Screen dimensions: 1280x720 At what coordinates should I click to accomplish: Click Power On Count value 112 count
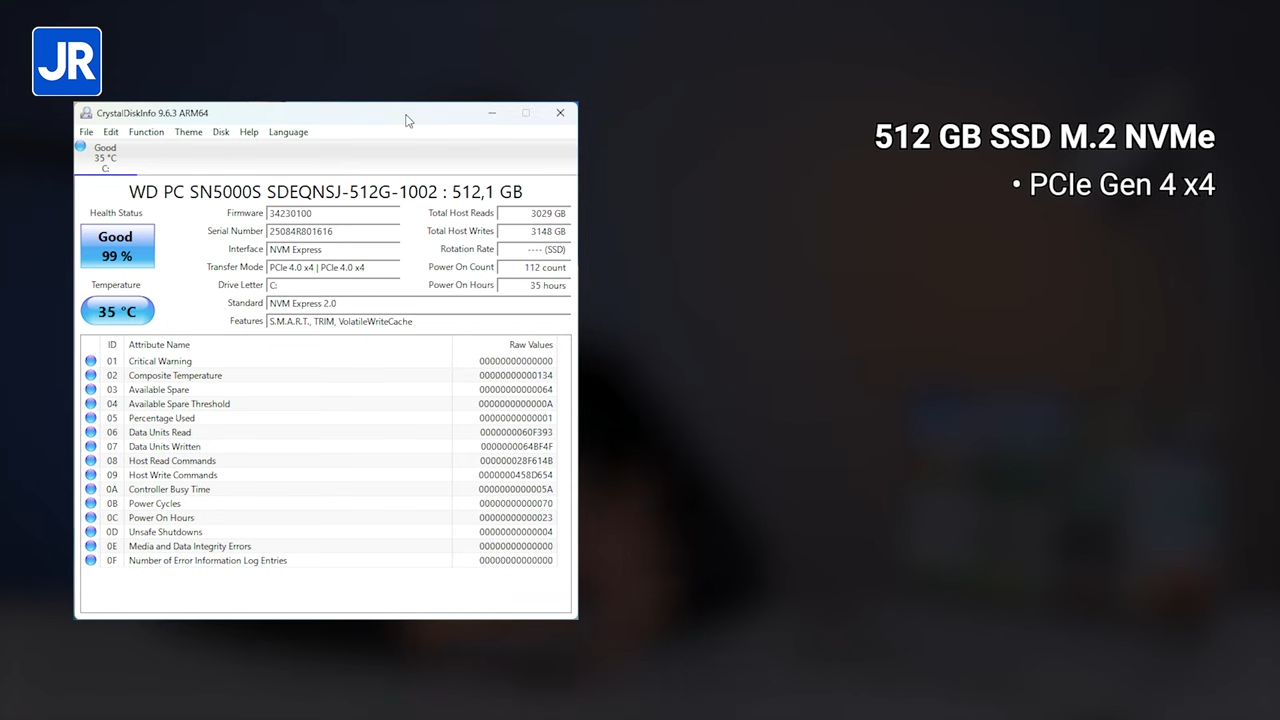534,267
